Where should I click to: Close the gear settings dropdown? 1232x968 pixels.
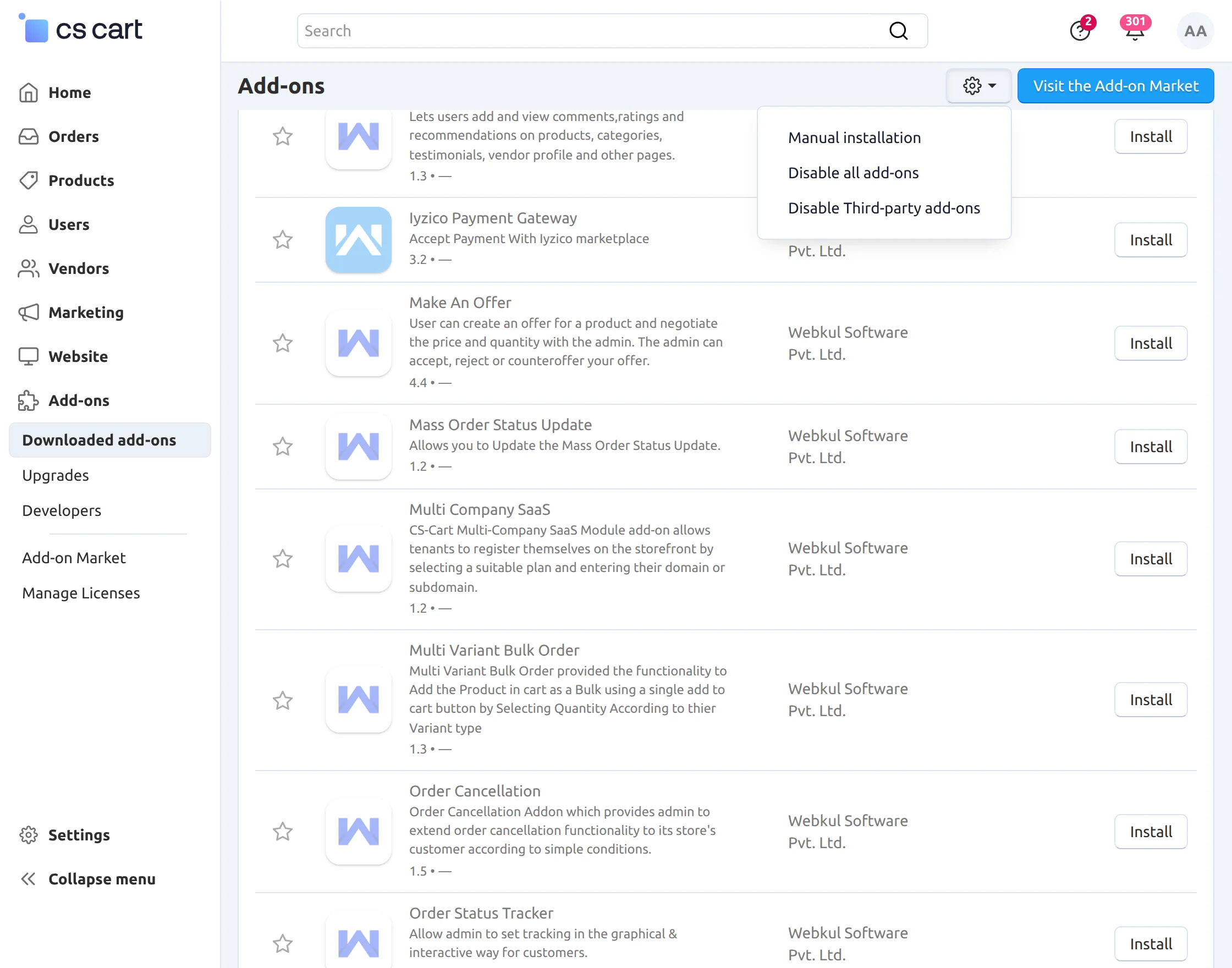[x=978, y=86]
